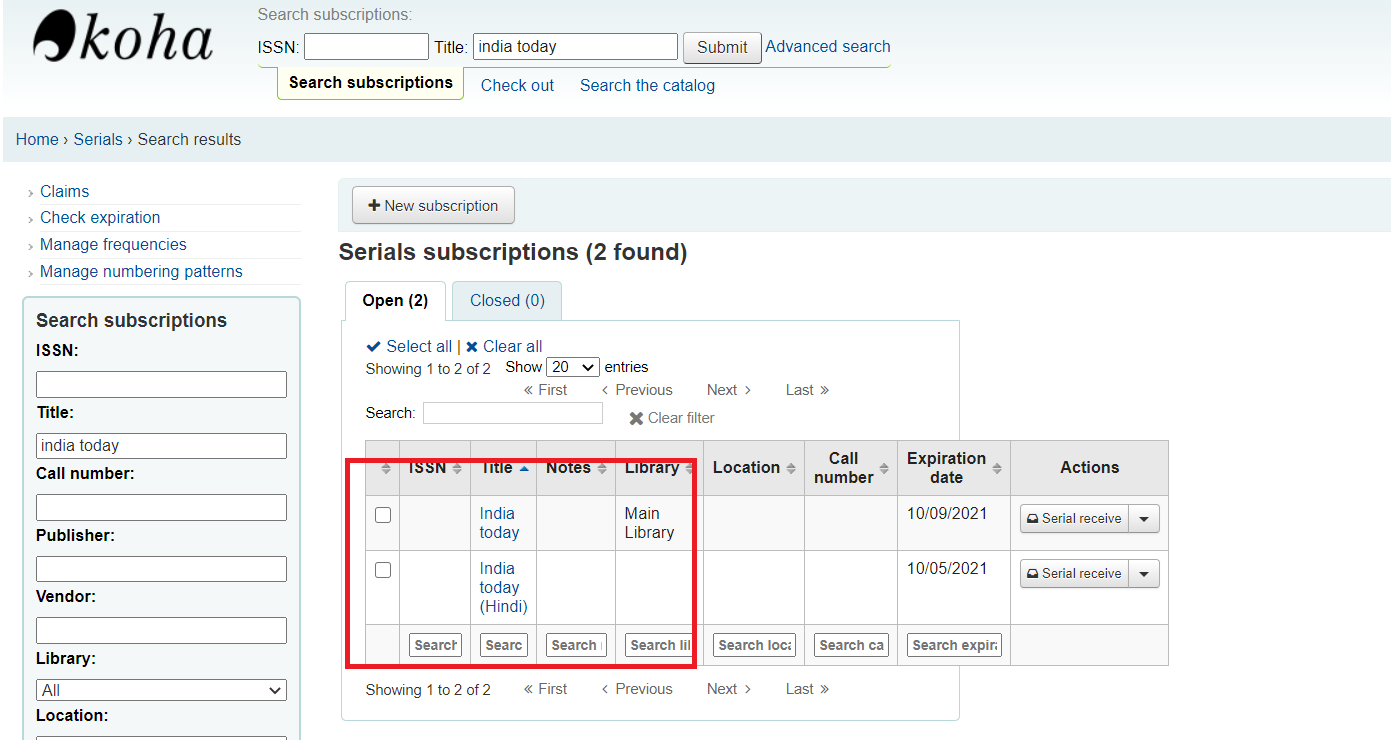1391x740 pixels.
Task: Click Serial receive for India today
Action: pos(1073,519)
